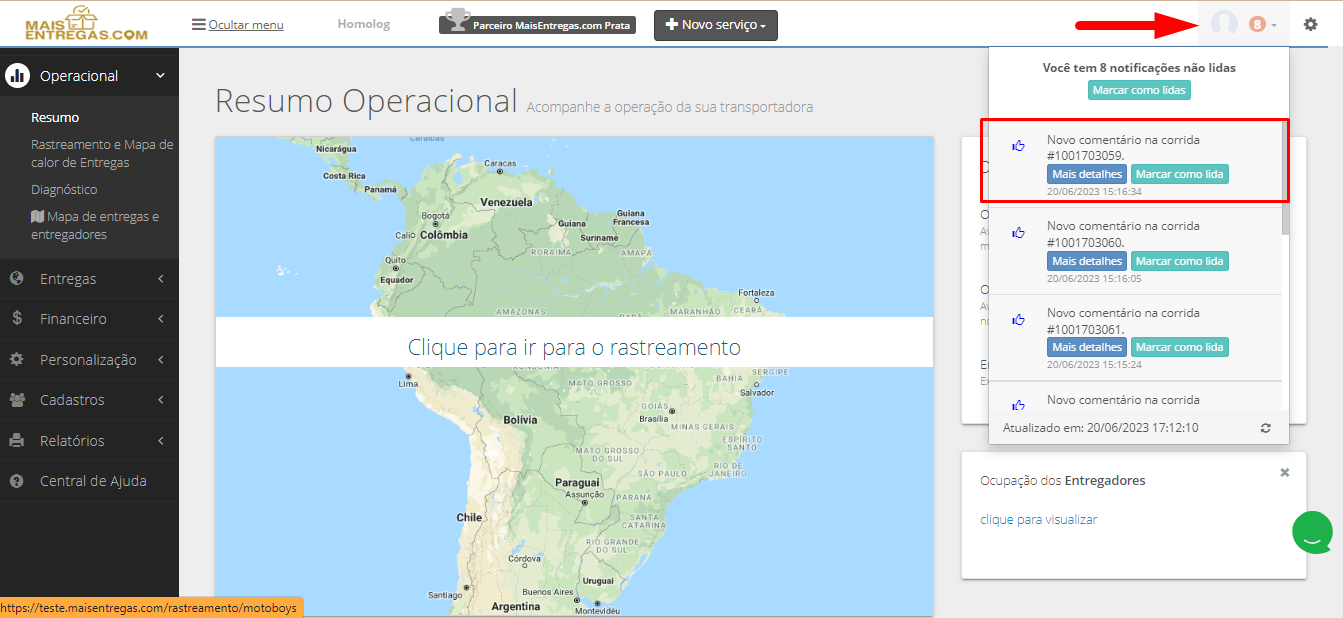1343x618 pixels.
Task: Open the Novo serviço dropdown
Action: coord(716,25)
